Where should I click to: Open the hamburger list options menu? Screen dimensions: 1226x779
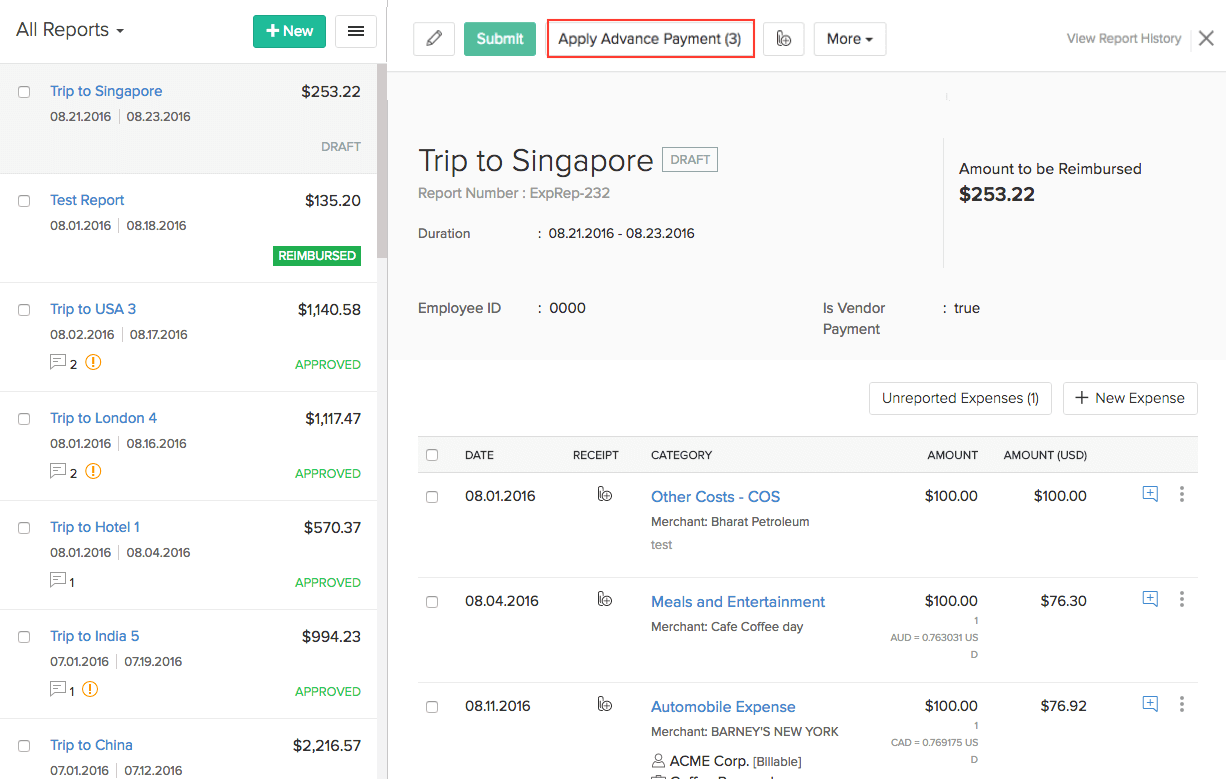(x=355, y=31)
